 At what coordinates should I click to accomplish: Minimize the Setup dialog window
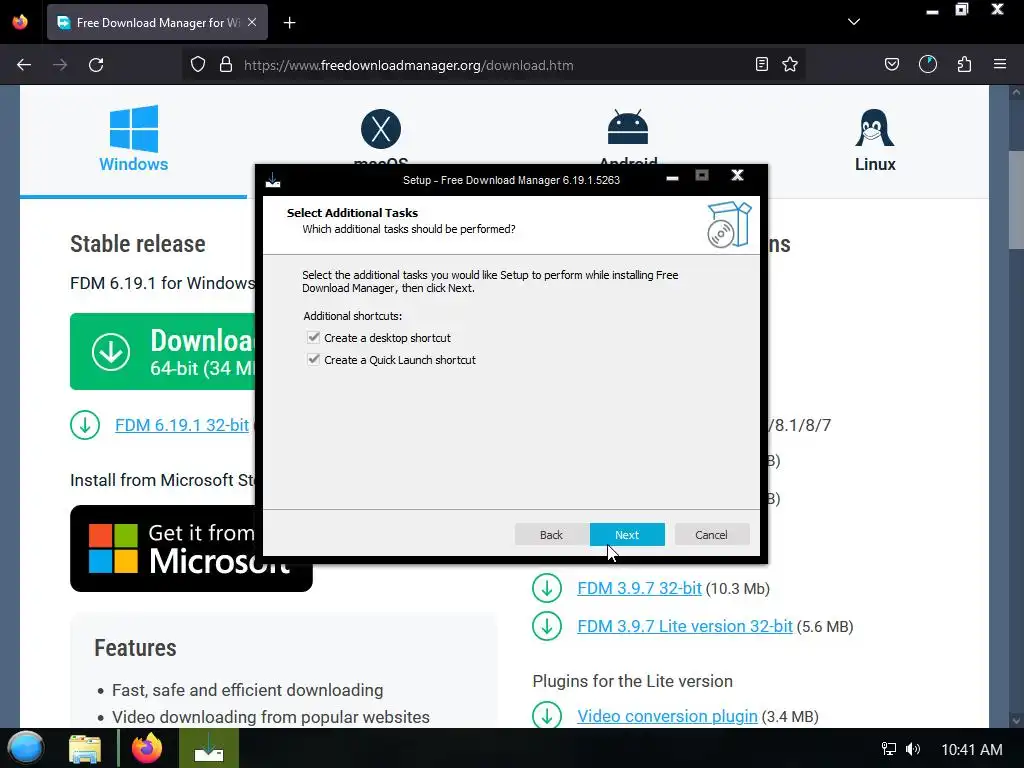coord(672,177)
